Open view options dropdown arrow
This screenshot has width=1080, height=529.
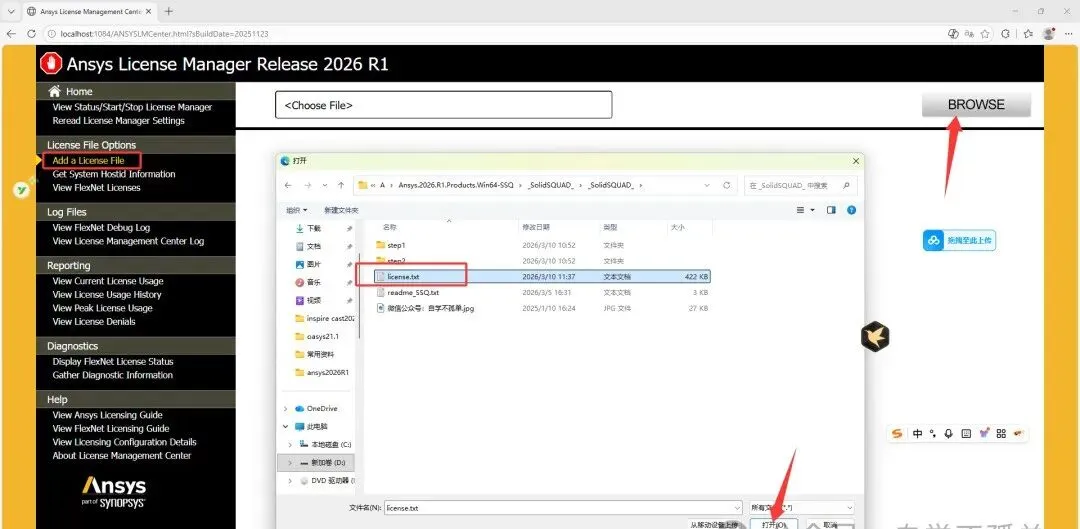813,209
